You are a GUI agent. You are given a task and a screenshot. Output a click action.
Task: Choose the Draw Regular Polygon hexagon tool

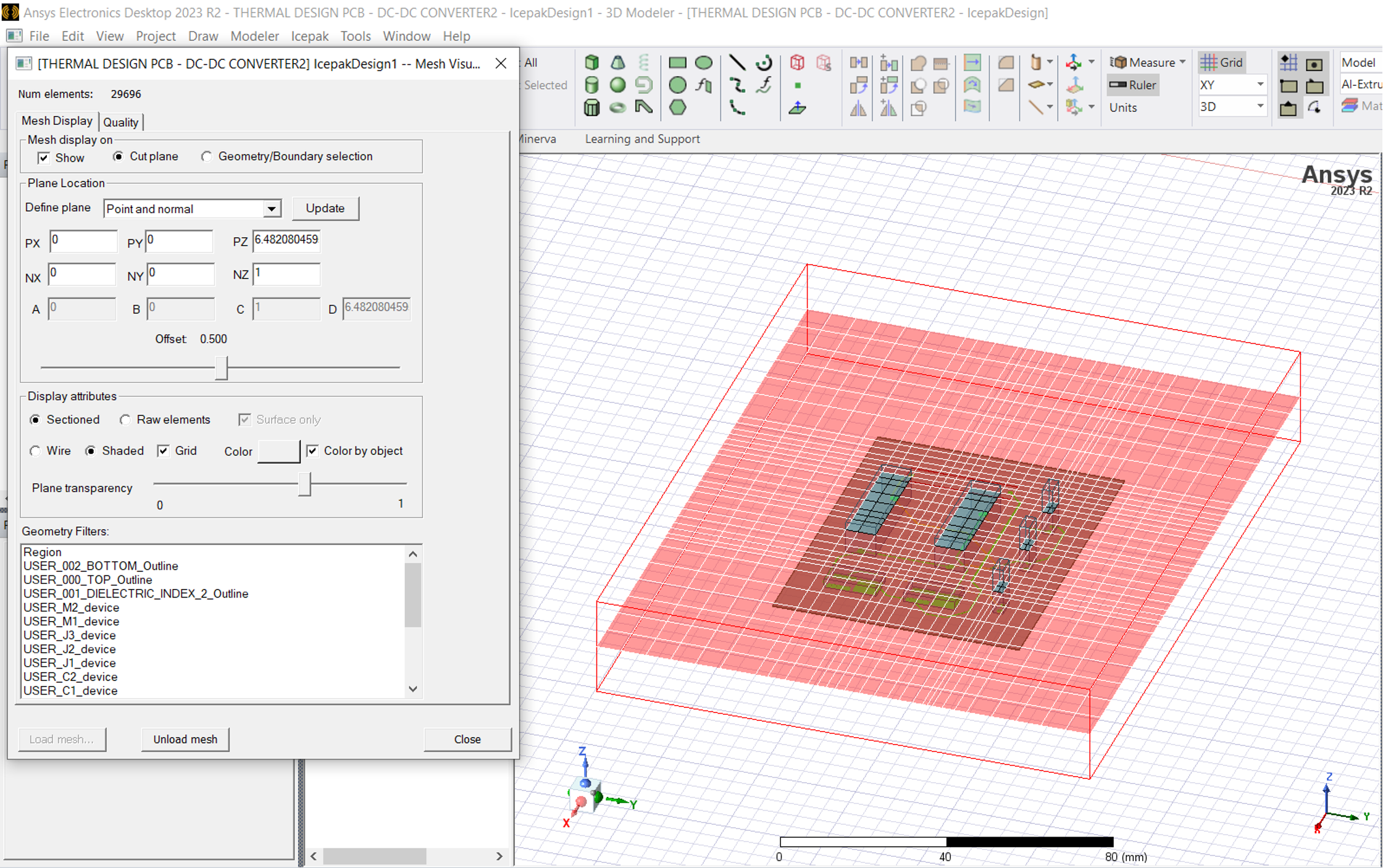pyautogui.click(x=677, y=107)
